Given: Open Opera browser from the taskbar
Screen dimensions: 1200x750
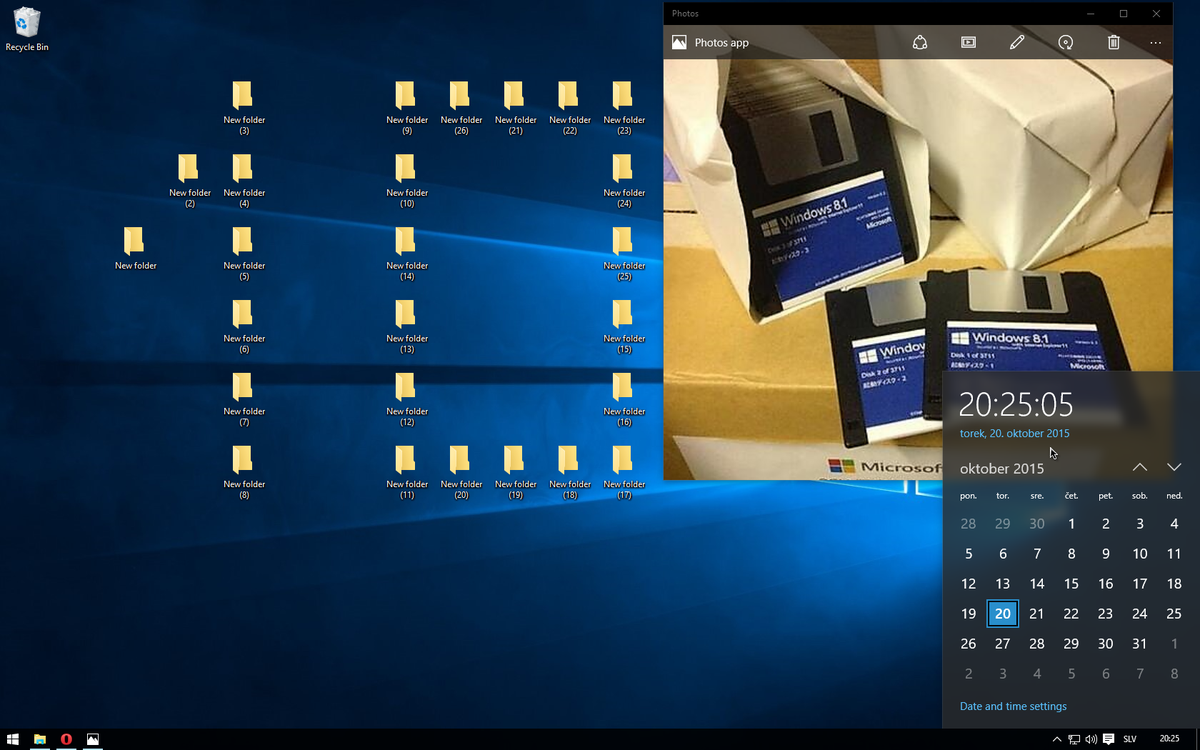Looking at the screenshot, I should click(x=66, y=739).
